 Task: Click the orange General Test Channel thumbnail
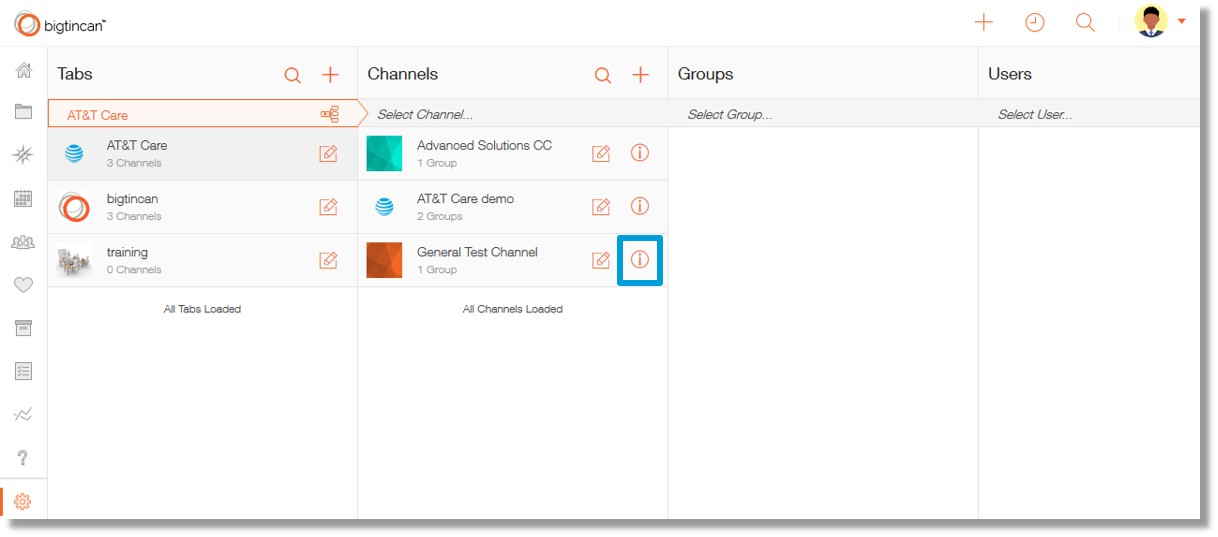tap(384, 260)
